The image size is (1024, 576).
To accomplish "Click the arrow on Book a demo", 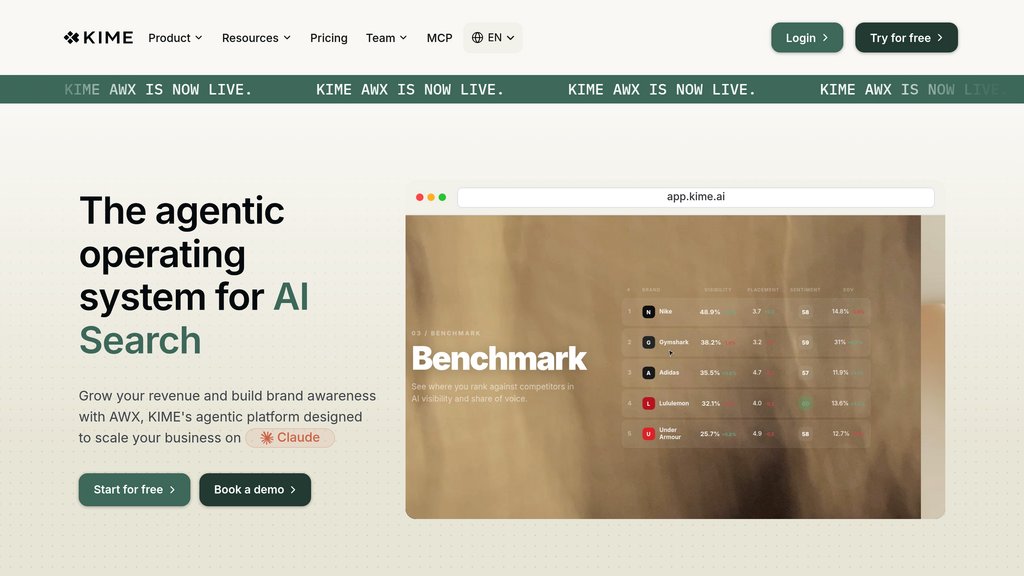I will tap(293, 490).
